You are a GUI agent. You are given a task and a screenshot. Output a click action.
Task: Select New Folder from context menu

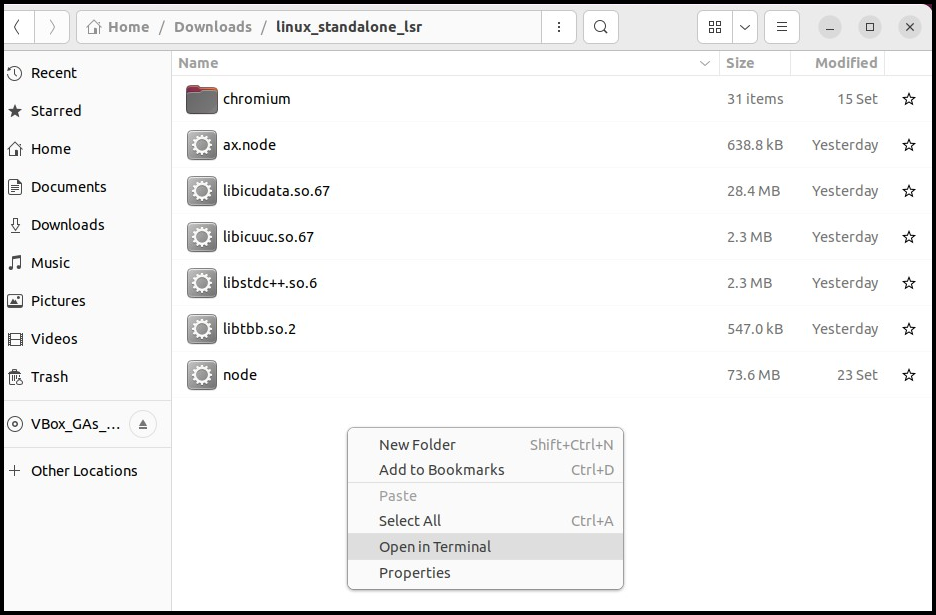click(x=417, y=445)
